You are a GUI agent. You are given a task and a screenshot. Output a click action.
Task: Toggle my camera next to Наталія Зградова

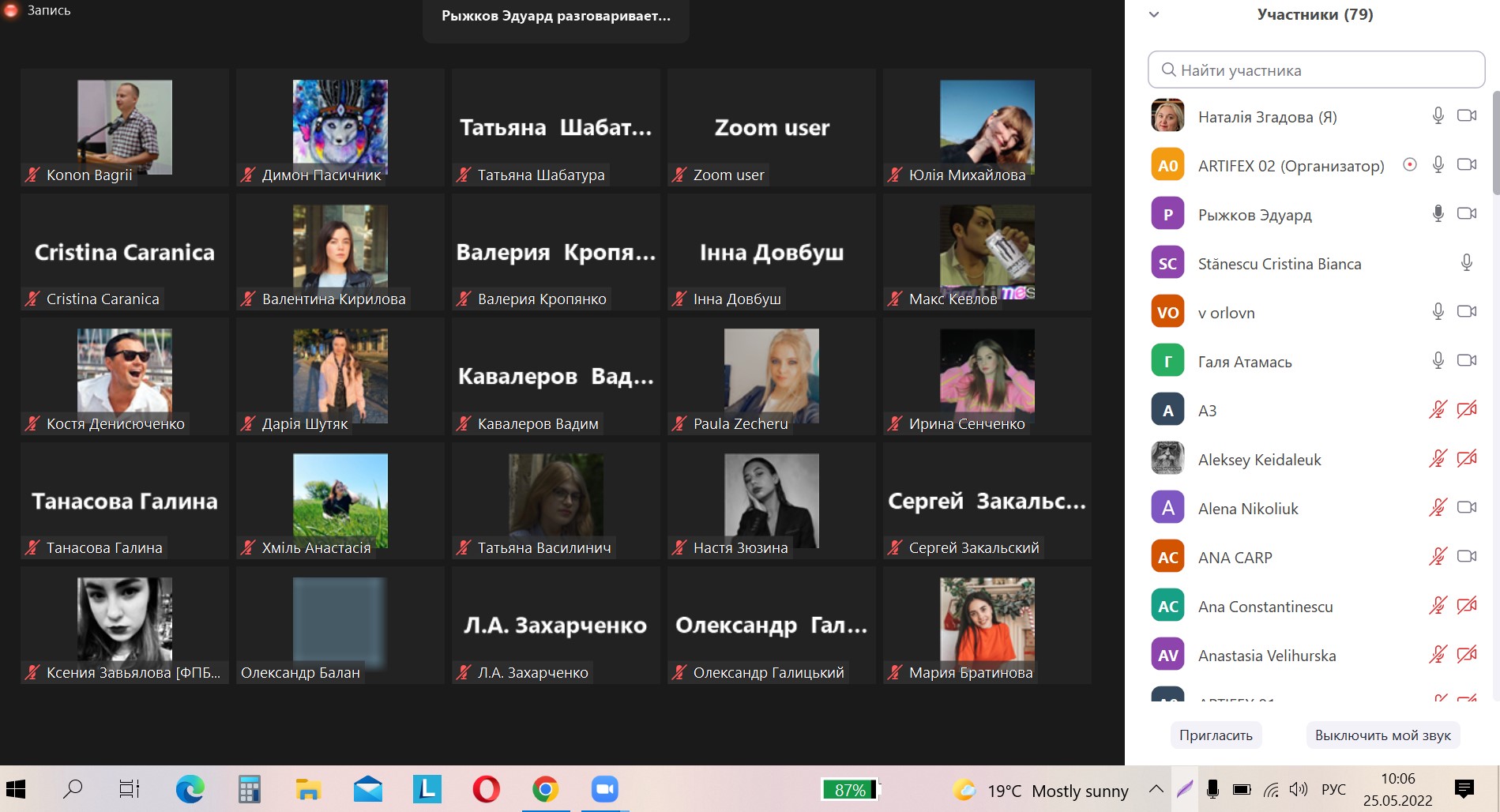pos(1467,116)
